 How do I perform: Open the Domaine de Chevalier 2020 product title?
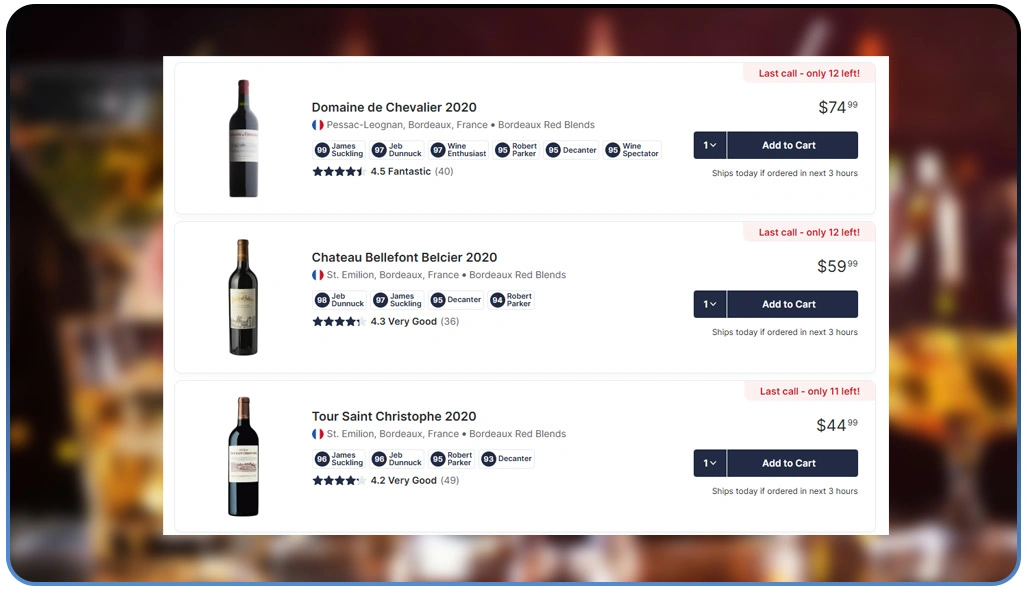pos(394,107)
